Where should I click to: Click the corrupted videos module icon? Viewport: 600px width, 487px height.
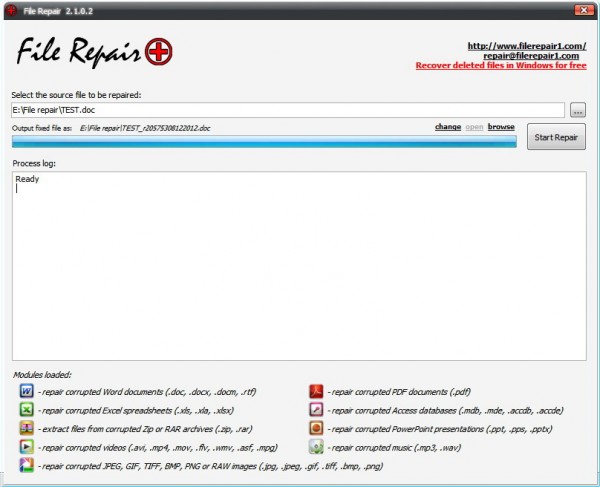click(x=26, y=447)
